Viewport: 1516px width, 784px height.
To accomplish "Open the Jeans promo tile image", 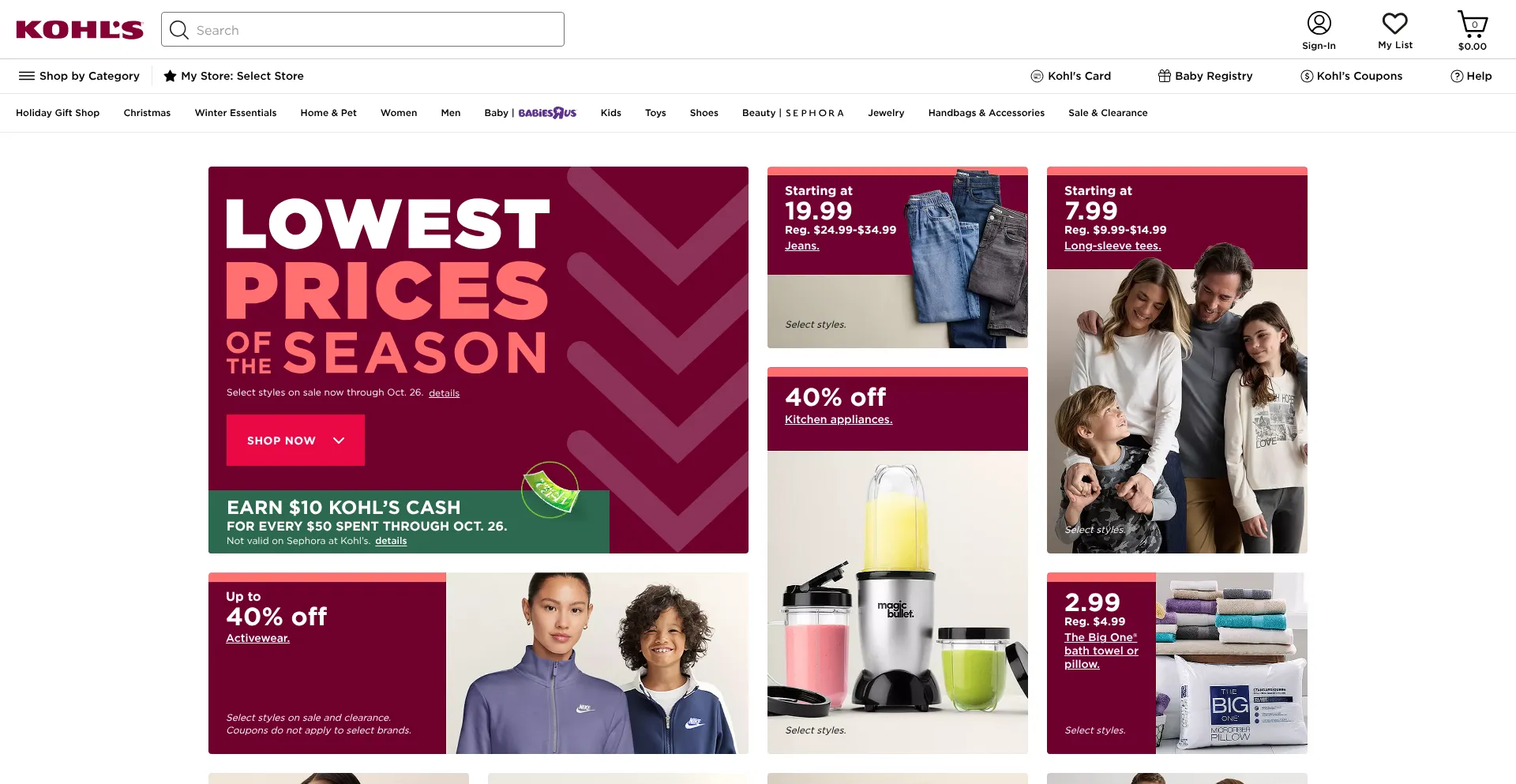I will pyautogui.click(x=898, y=257).
